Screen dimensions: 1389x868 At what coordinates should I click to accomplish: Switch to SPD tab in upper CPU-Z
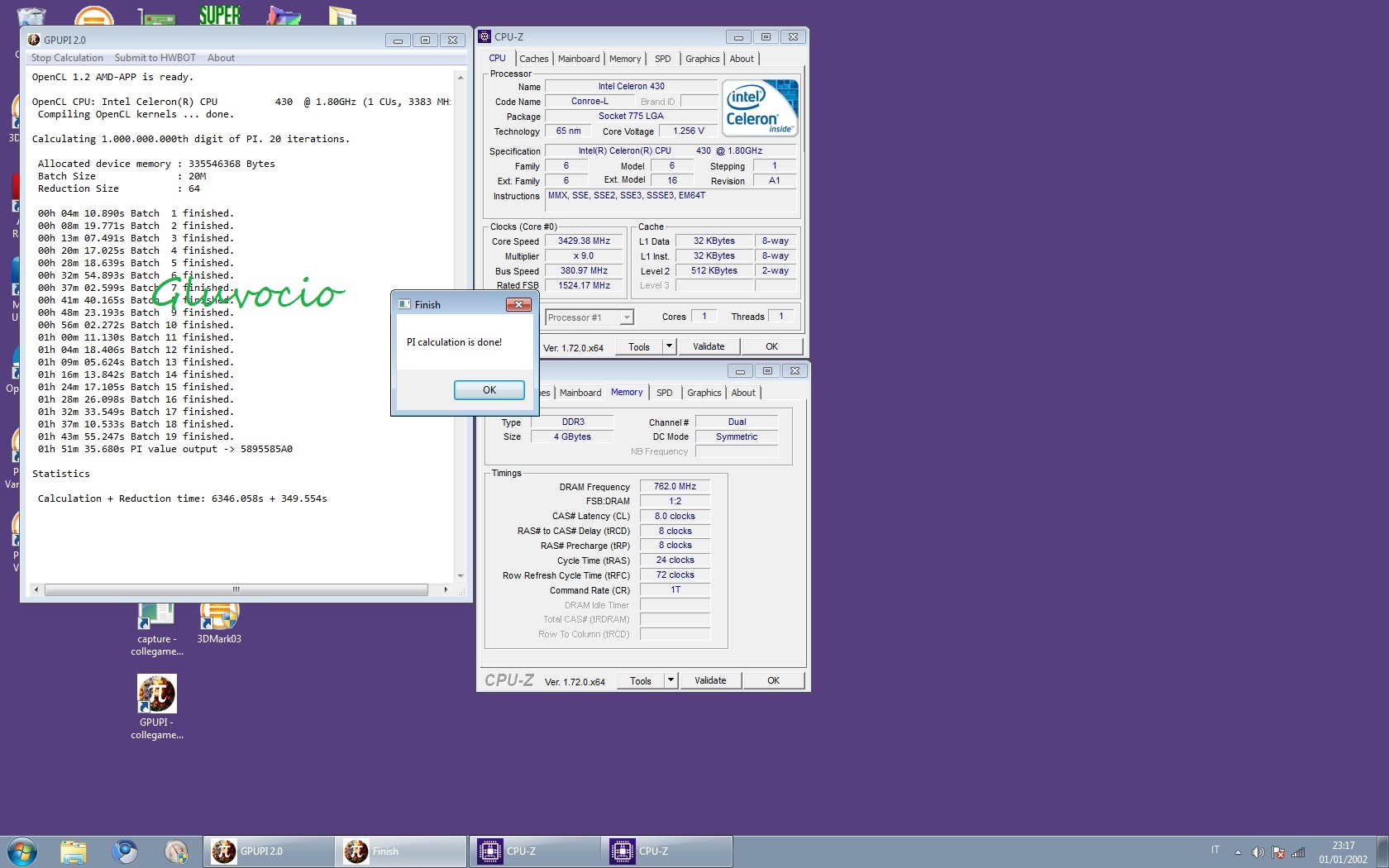[x=663, y=59]
